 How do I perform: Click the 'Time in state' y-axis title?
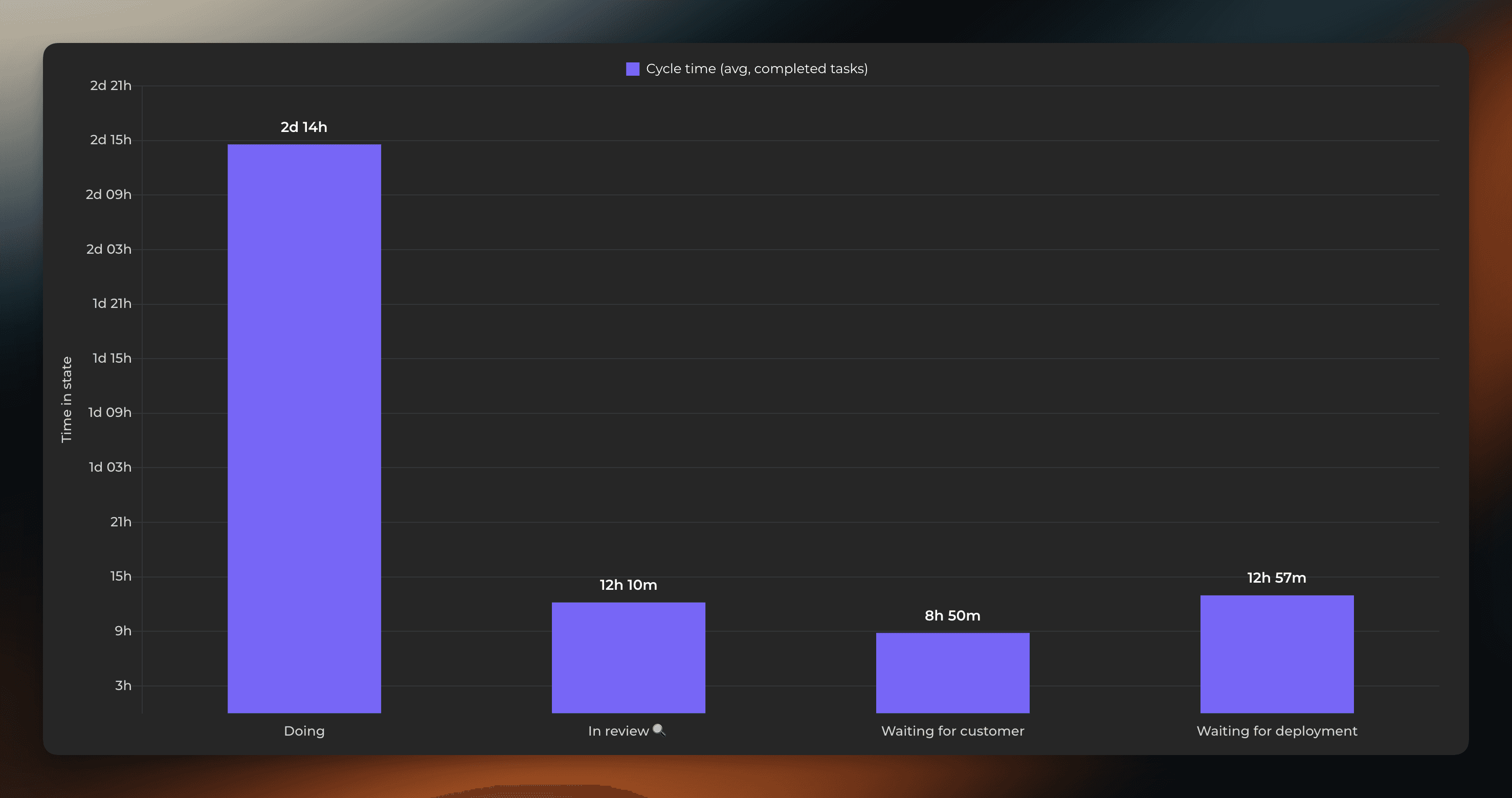(x=66, y=400)
